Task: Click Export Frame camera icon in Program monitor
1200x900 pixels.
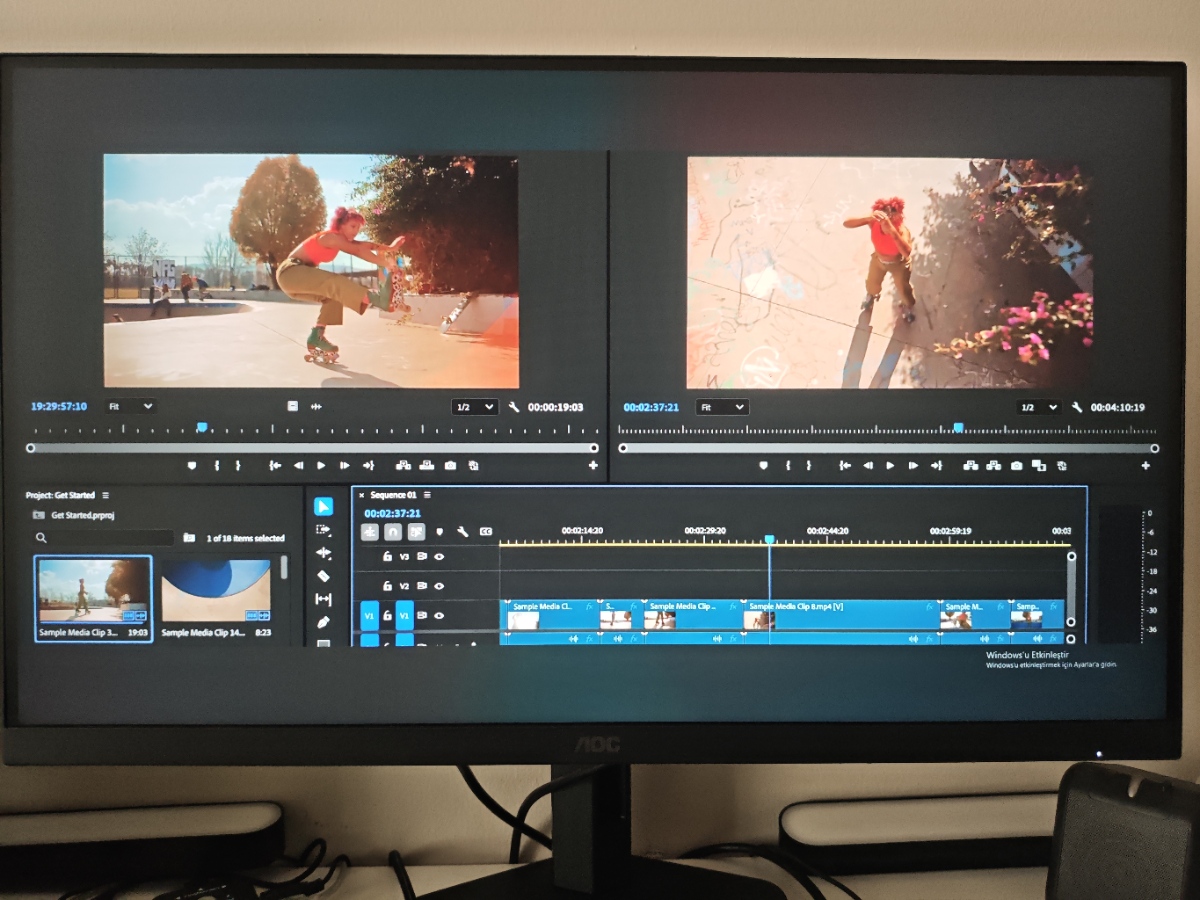Action: 1016,466
